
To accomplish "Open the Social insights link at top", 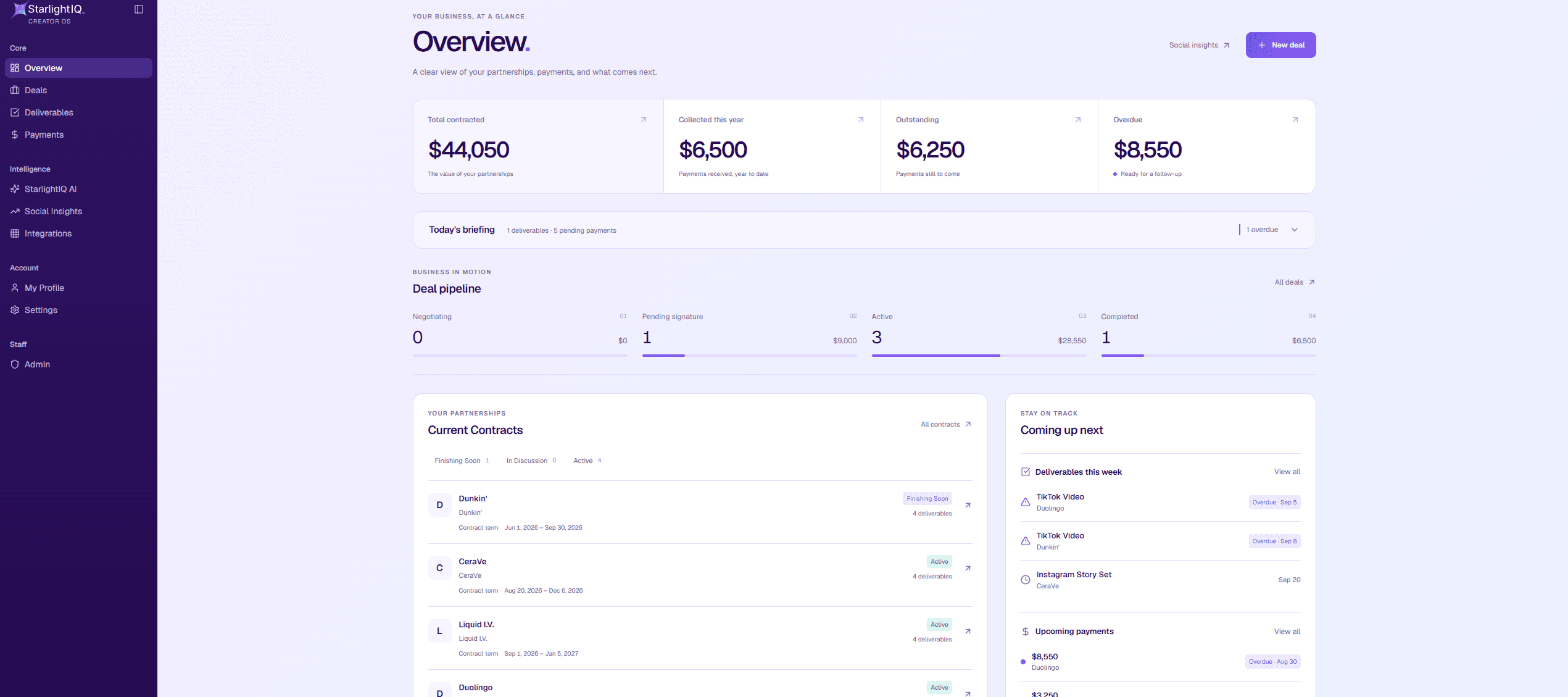I will tap(1199, 45).
